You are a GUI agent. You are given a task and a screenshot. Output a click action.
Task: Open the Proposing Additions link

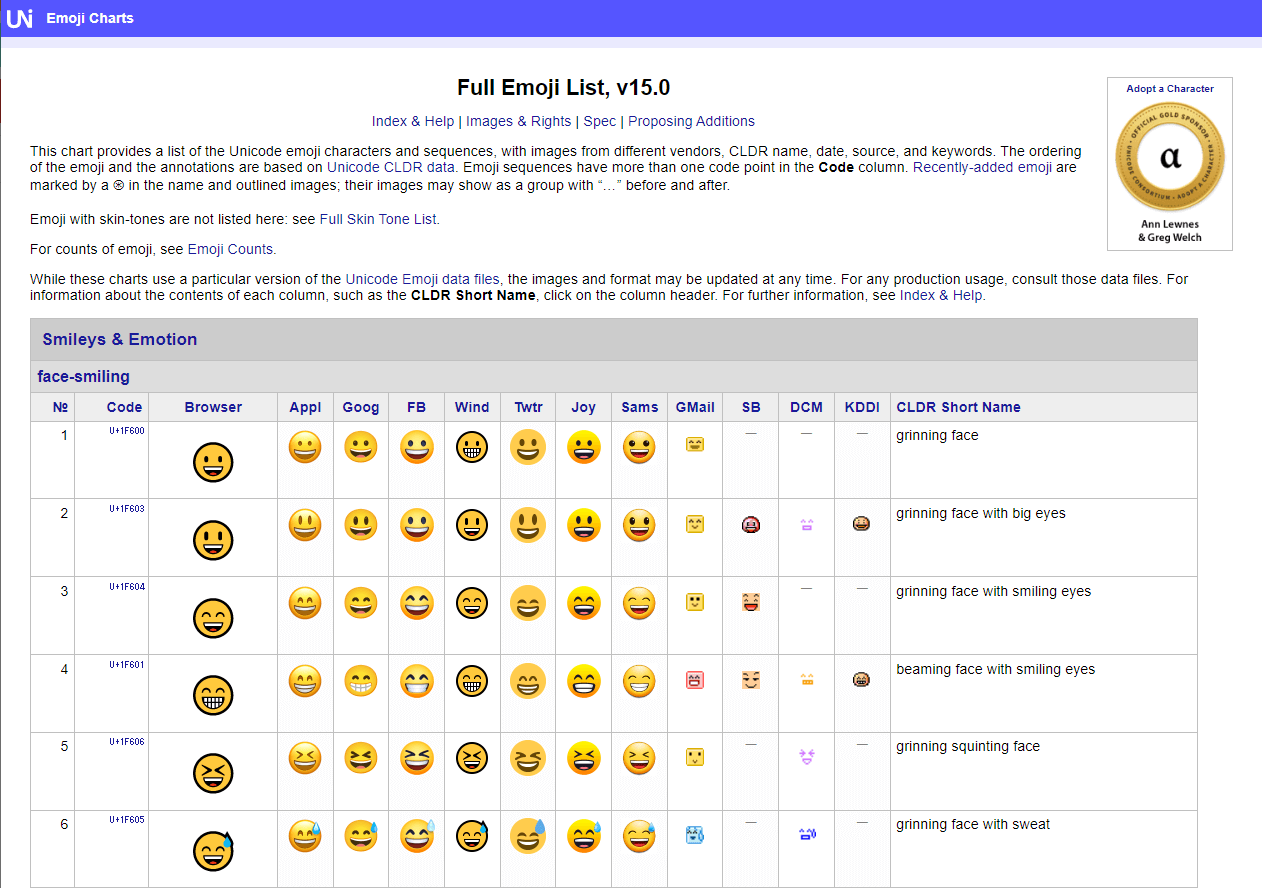point(691,121)
